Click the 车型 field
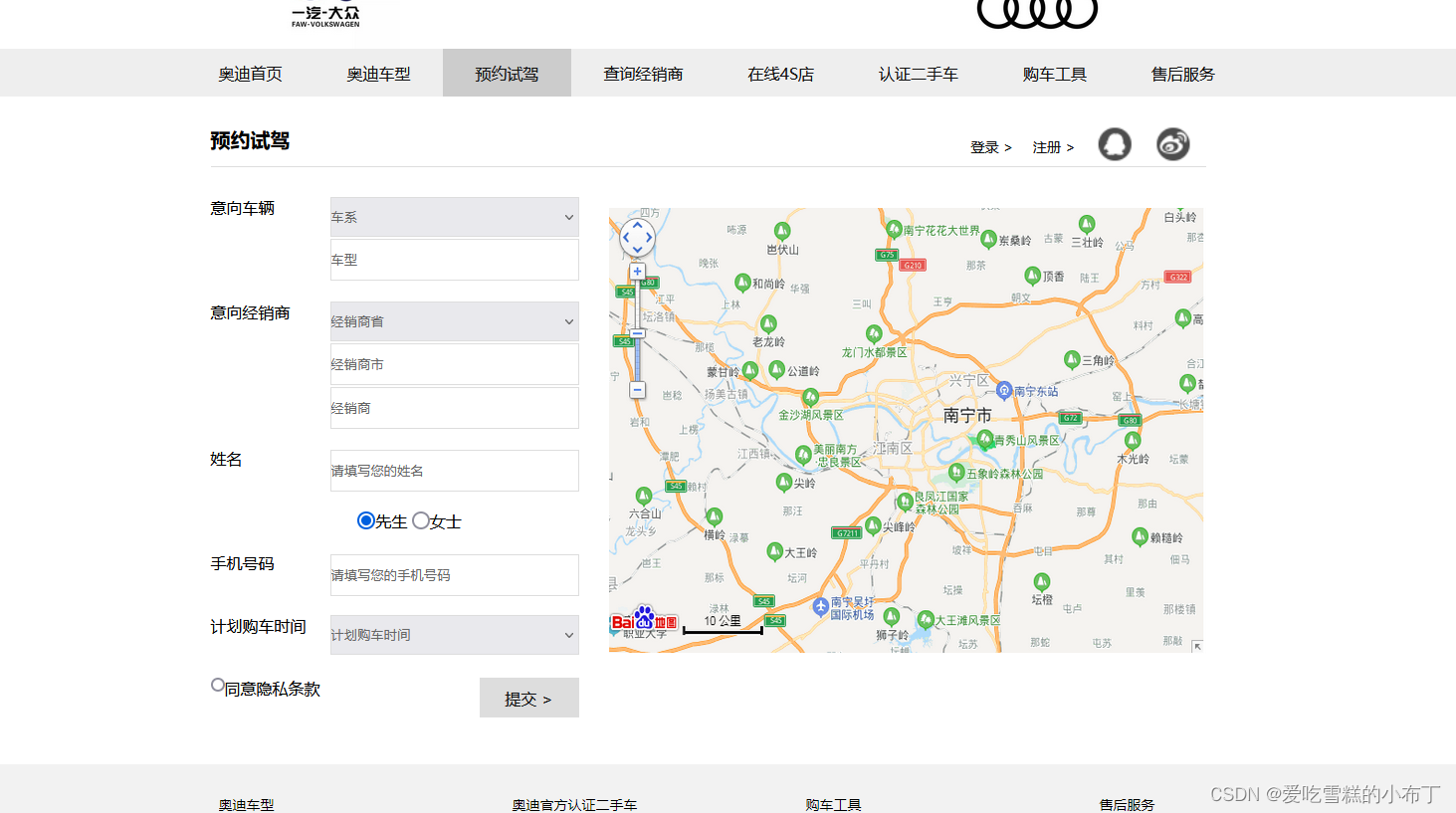The image size is (1456, 813). 455,260
